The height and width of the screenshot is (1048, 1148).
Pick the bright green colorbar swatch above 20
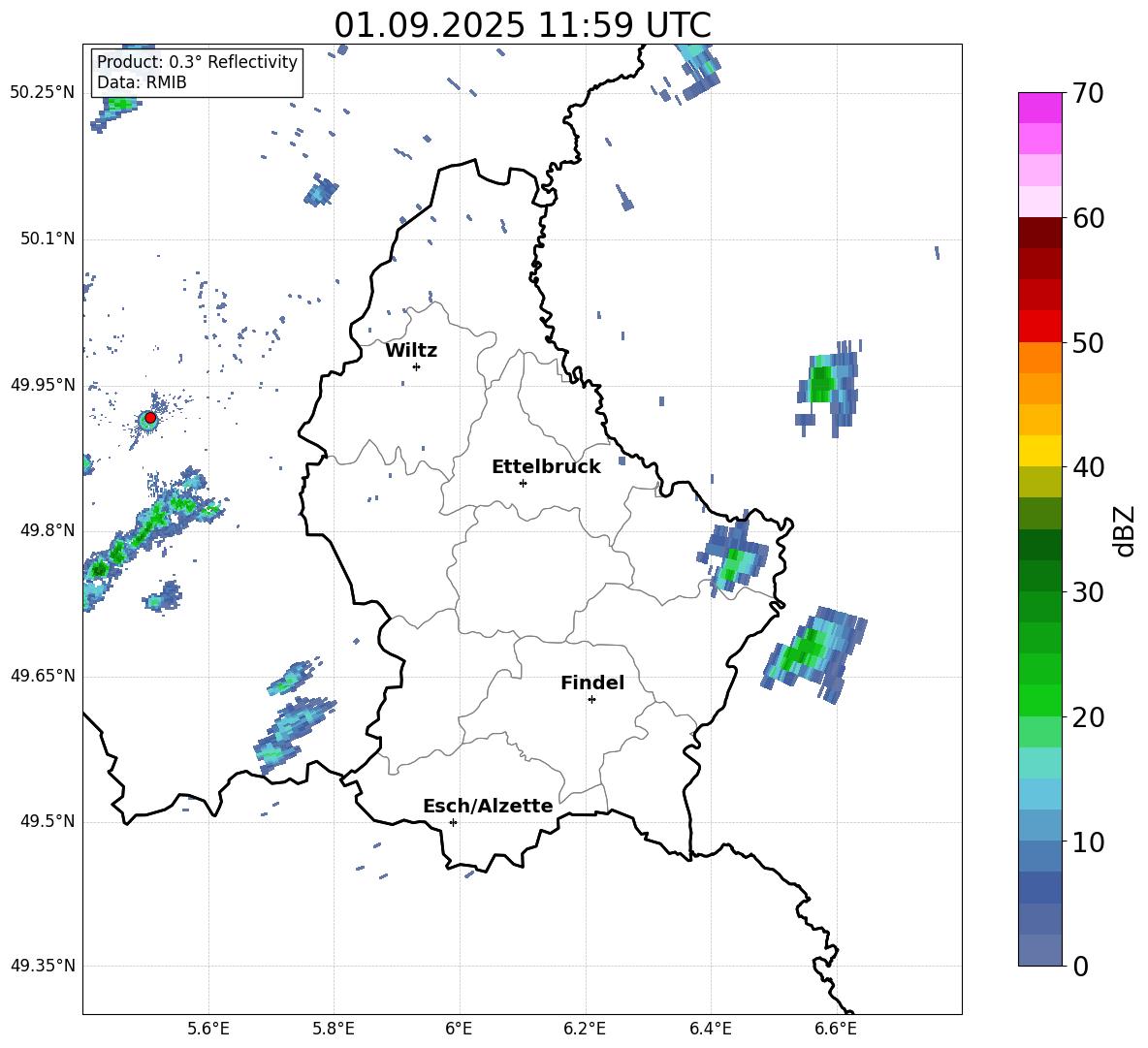coord(1039,700)
